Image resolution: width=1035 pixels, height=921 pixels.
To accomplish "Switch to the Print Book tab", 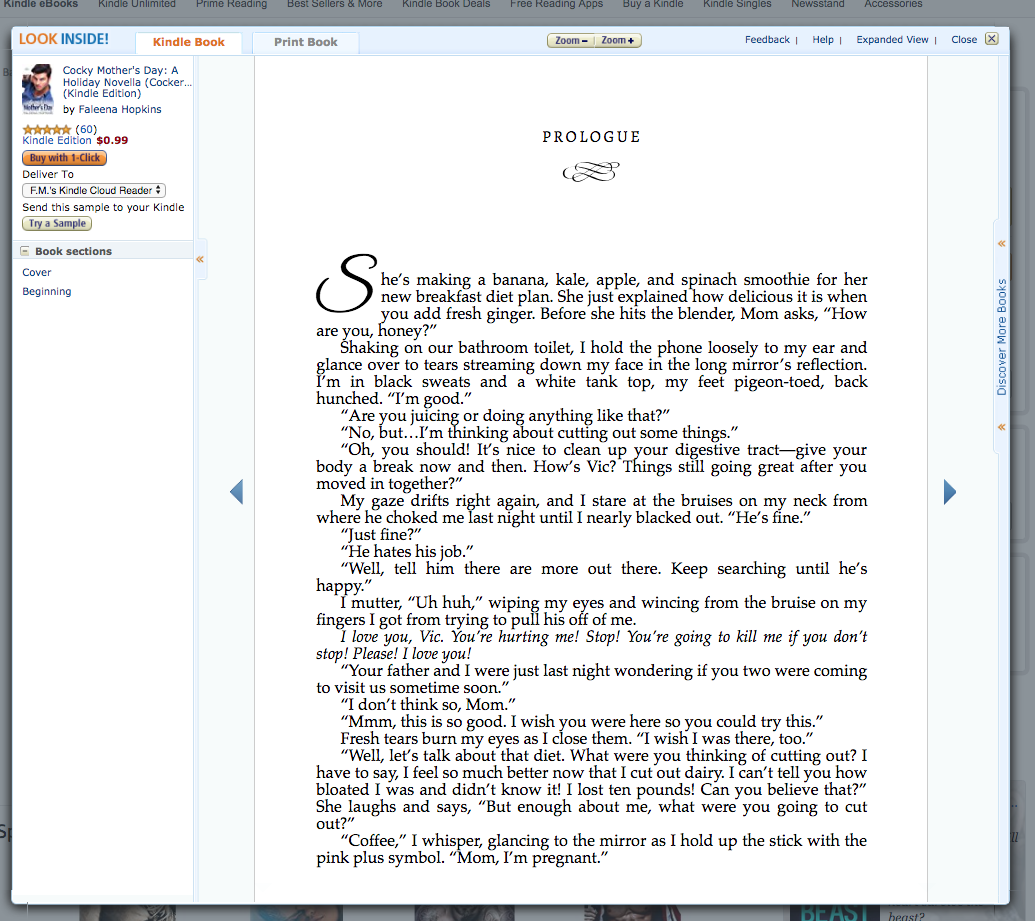I will tap(306, 42).
